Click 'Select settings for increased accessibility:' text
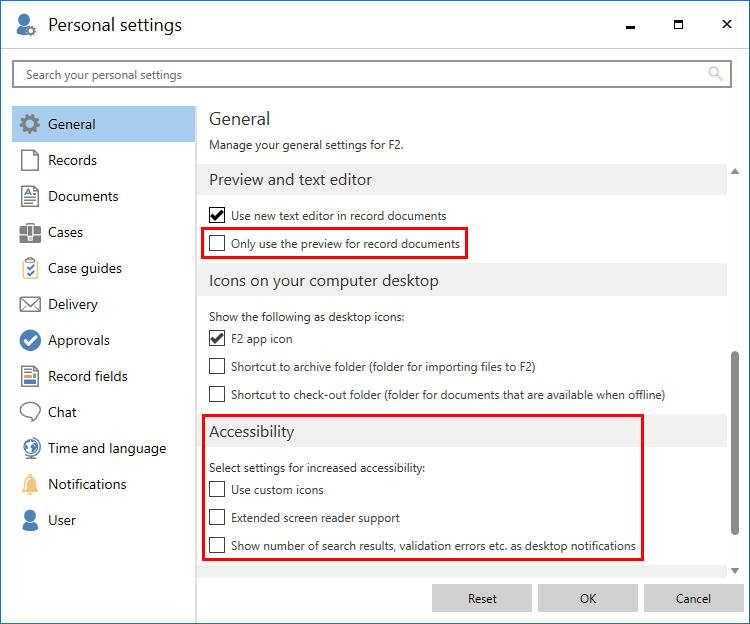 [x=317, y=468]
